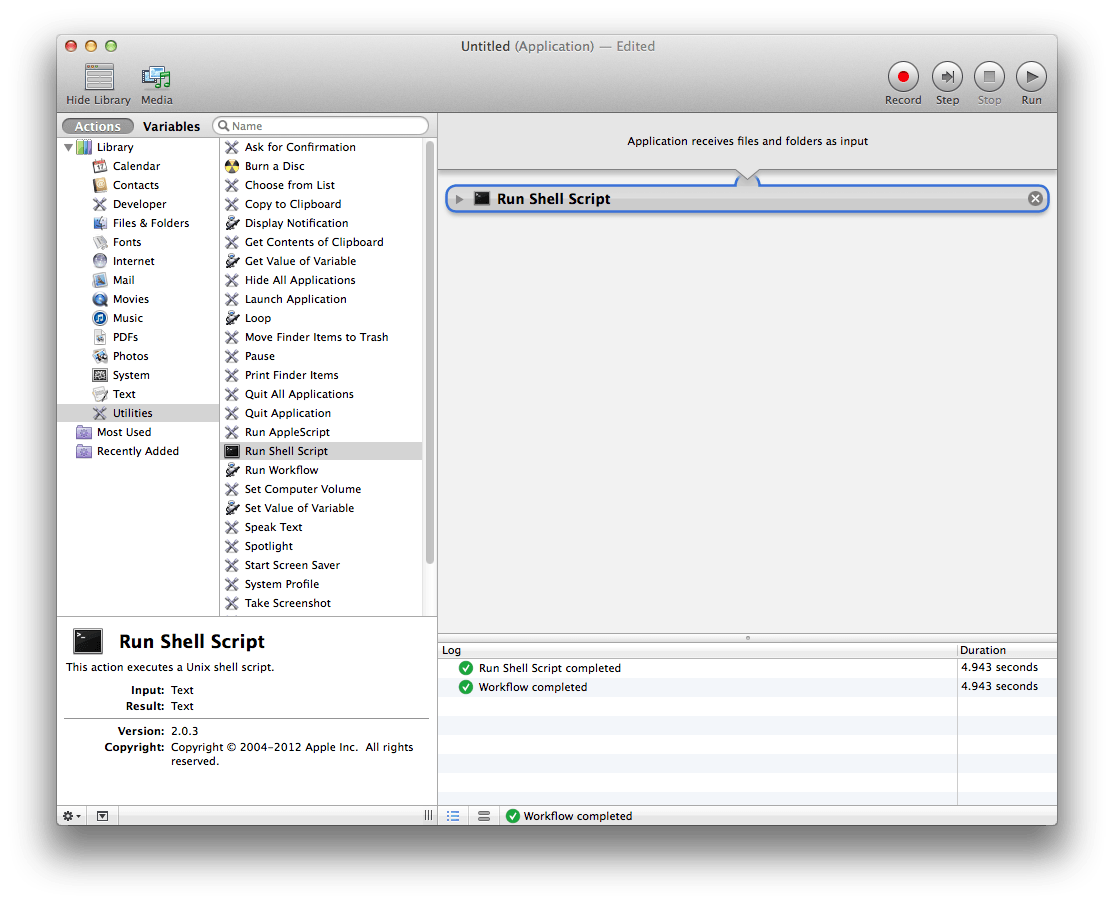Image resolution: width=1114 pixels, height=904 pixels.
Task: Remove the Run Shell Script action
Action: click(x=1035, y=199)
